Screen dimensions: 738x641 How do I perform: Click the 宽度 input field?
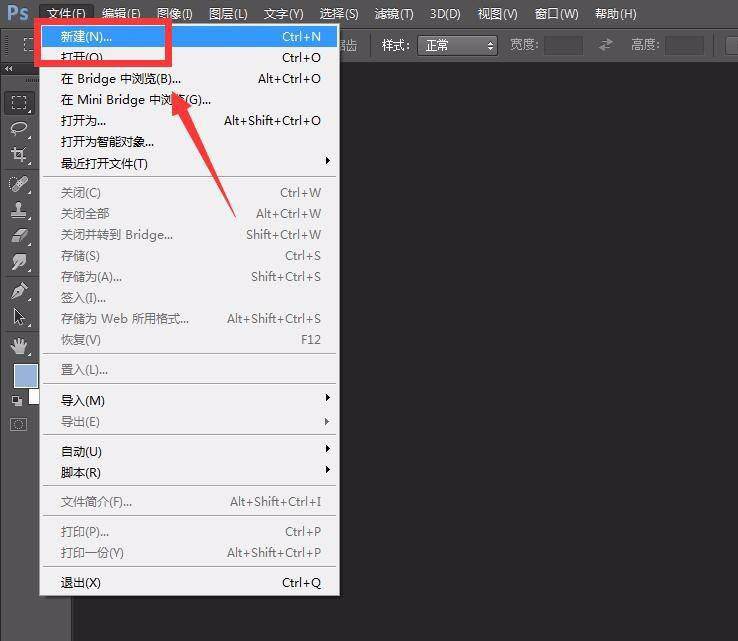(563, 45)
